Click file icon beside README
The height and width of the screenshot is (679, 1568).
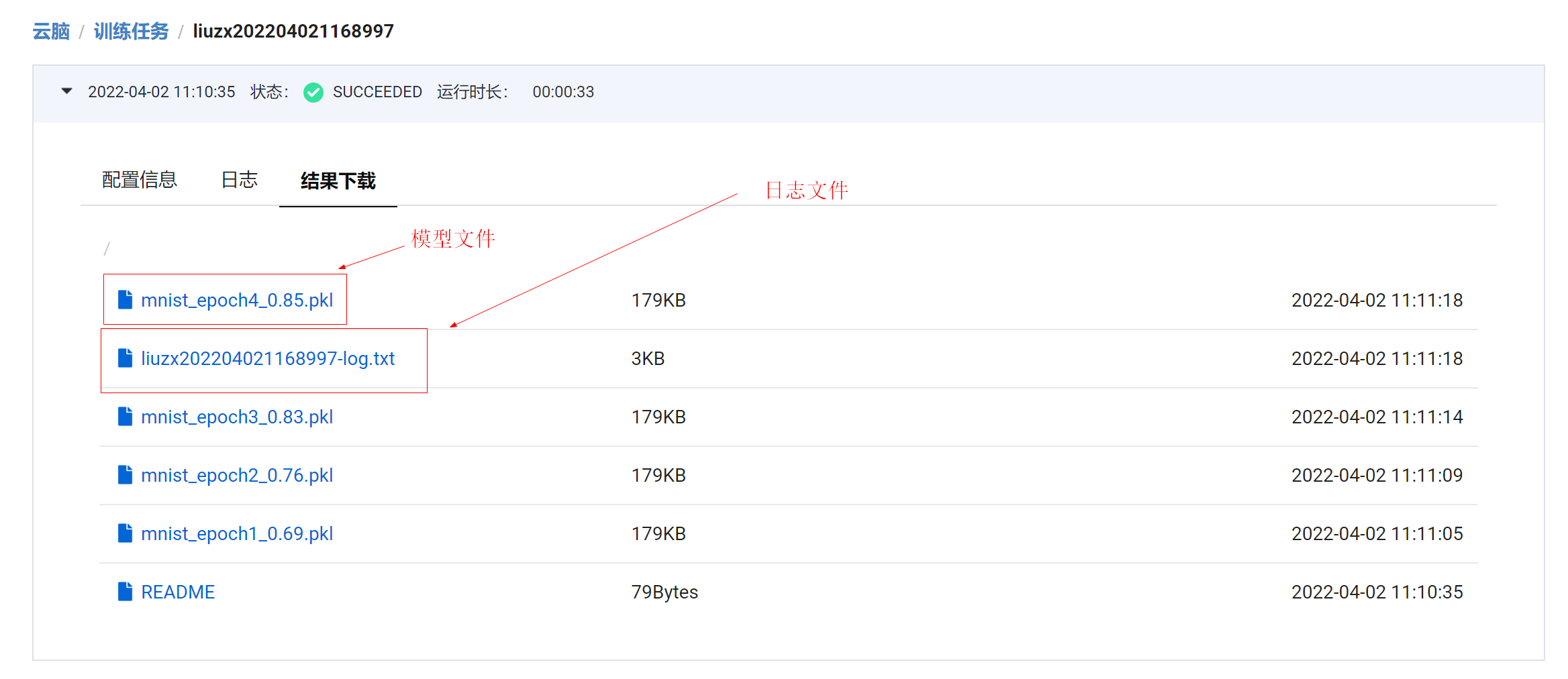tap(125, 592)
